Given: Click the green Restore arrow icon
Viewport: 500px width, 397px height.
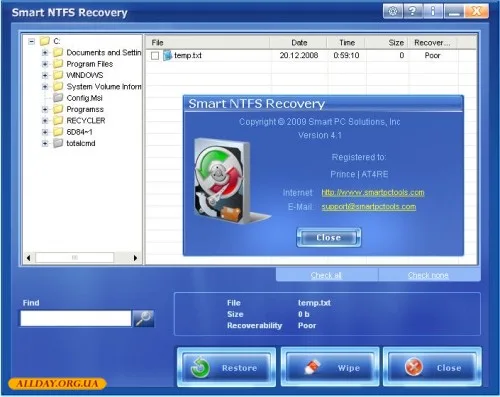Looking at the screenshot, I should [x=199, y=368].
